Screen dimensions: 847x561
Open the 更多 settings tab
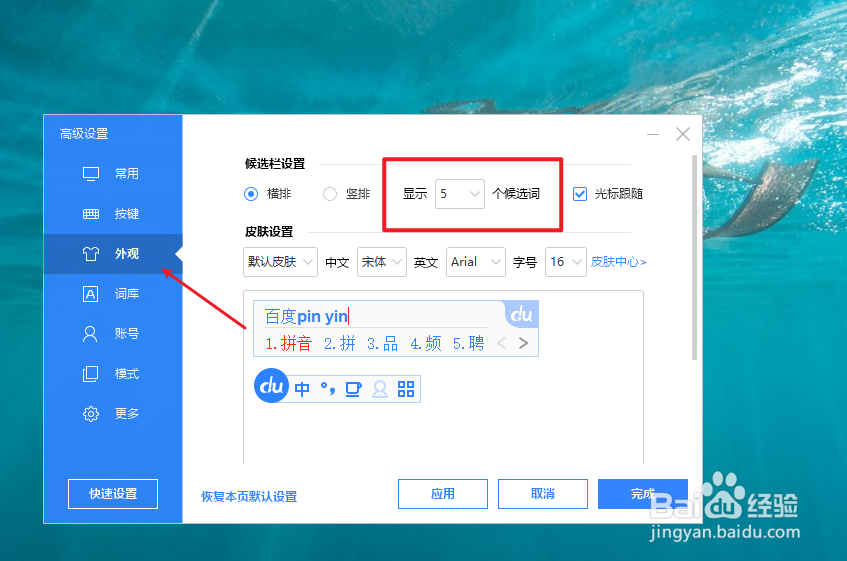pyautogui.click(x=113, y=414)
